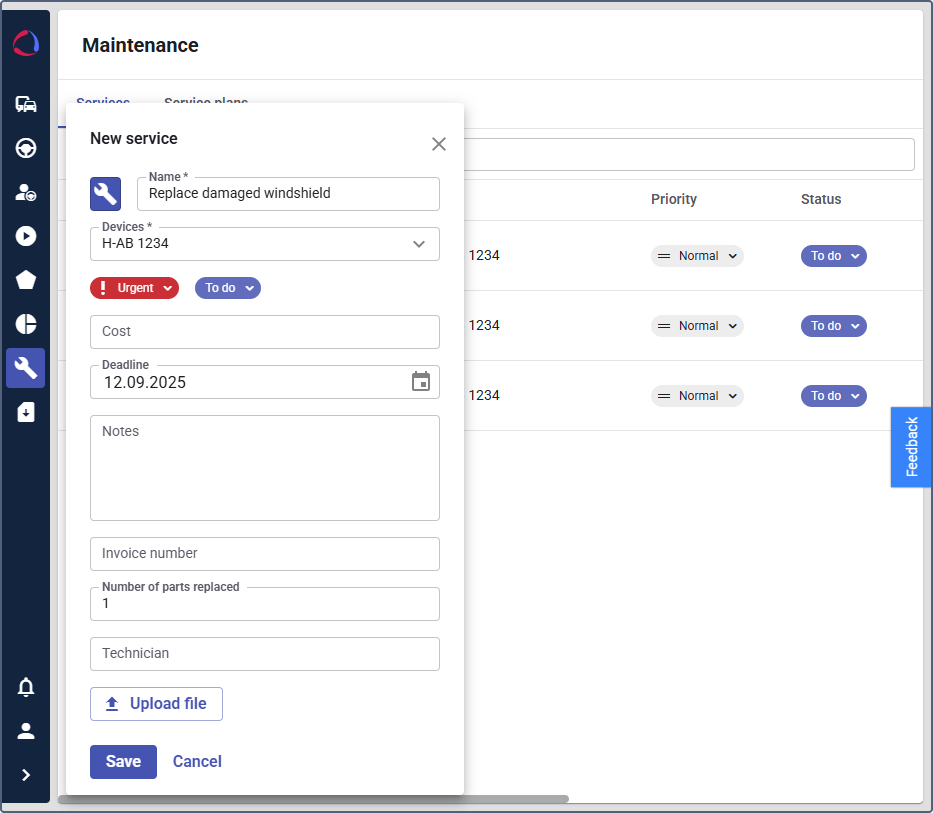Screen dimensions: 933x813
Task: Switch to the Service plans tab
Action: click(x=206, y=104)
